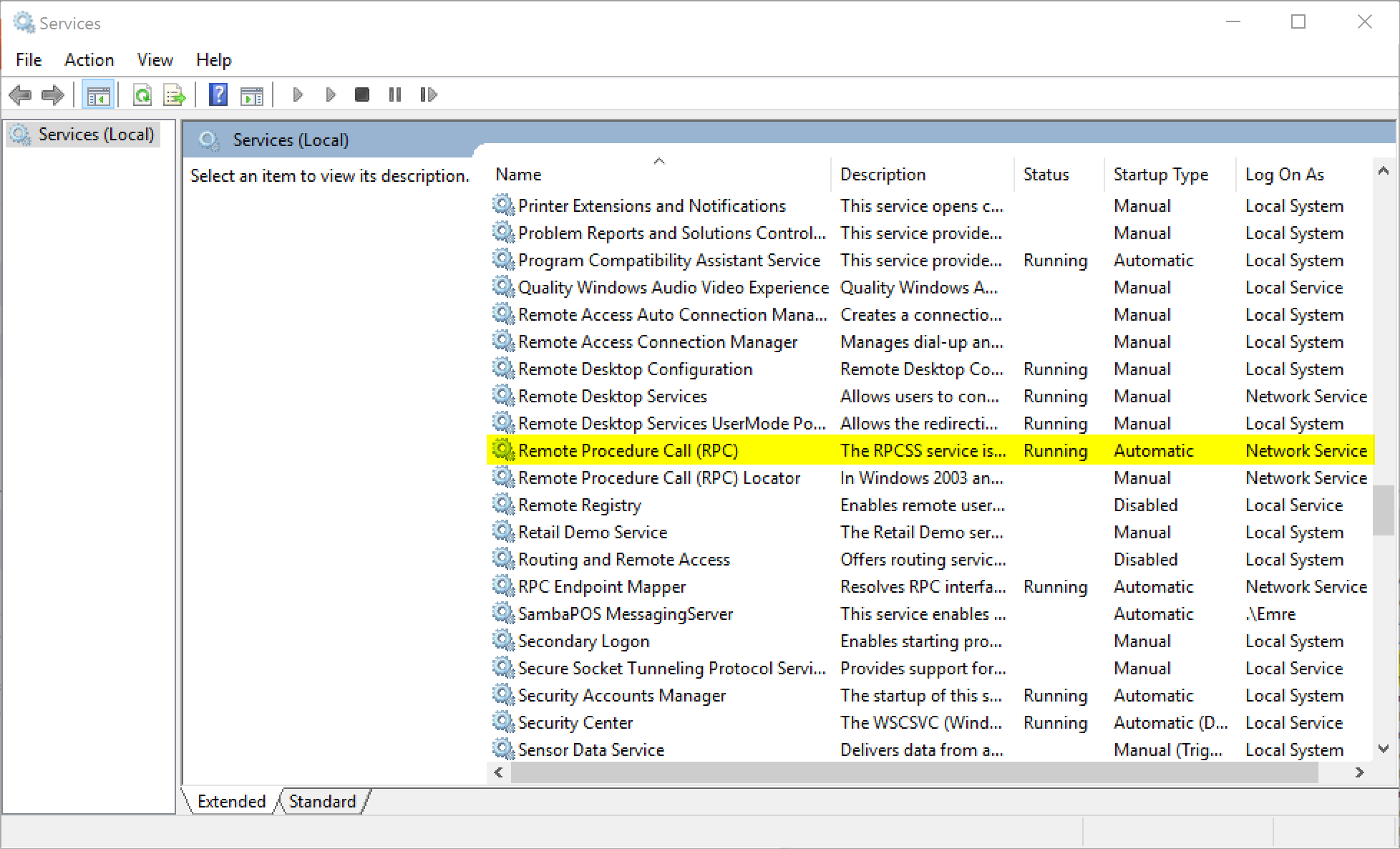Click the Pause Service toolbar button
Viewport: 1400px width, 849px height.
point(394,94)
